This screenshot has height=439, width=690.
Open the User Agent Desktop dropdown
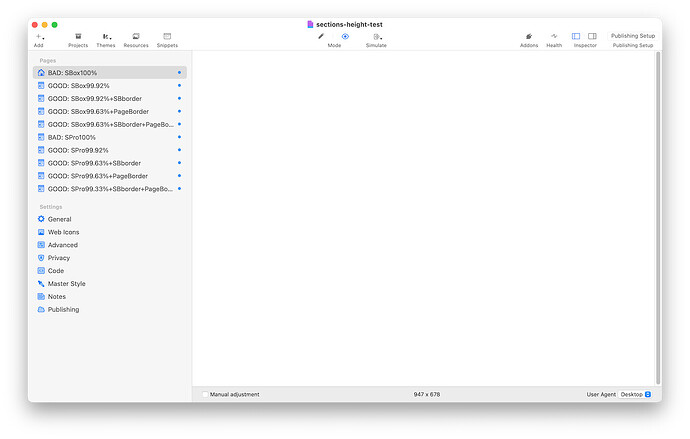click(x=635, y=395)
